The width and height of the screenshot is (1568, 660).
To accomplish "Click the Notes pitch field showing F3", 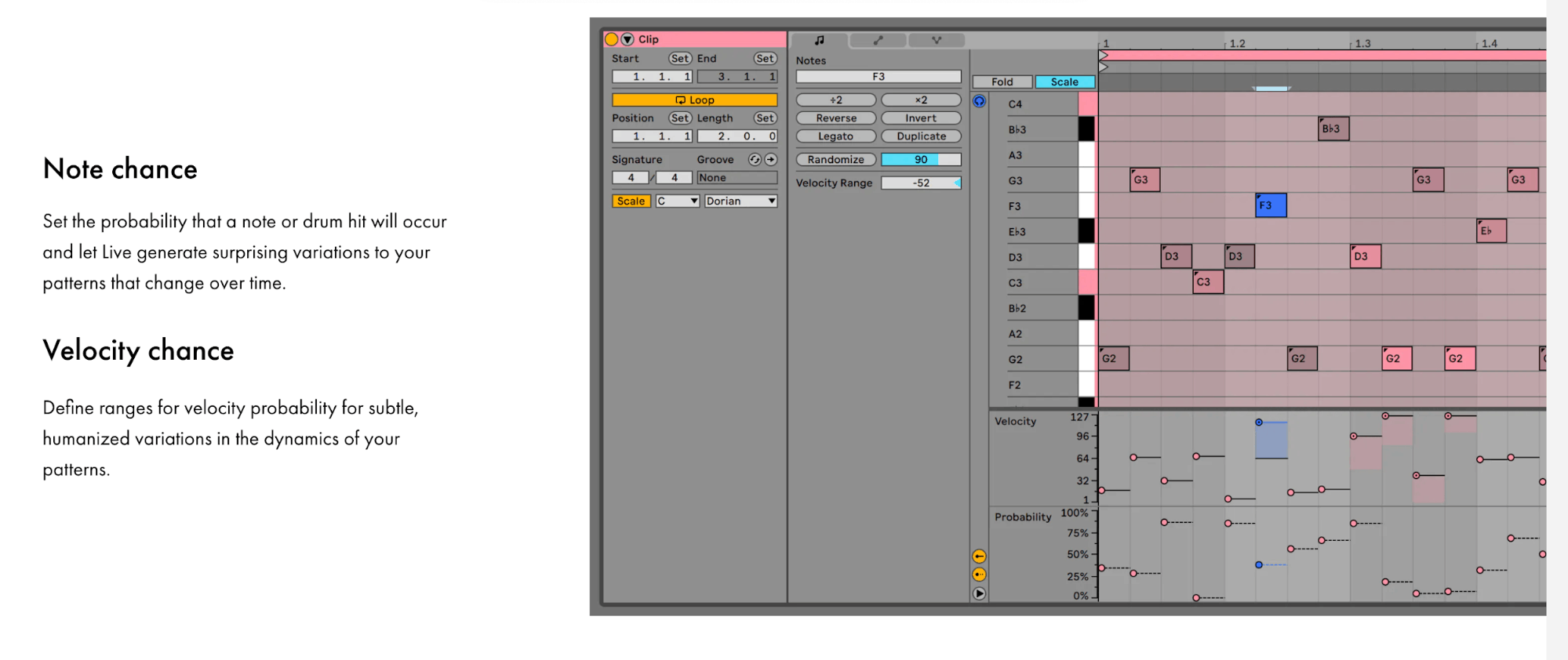I will pos(879,77).
